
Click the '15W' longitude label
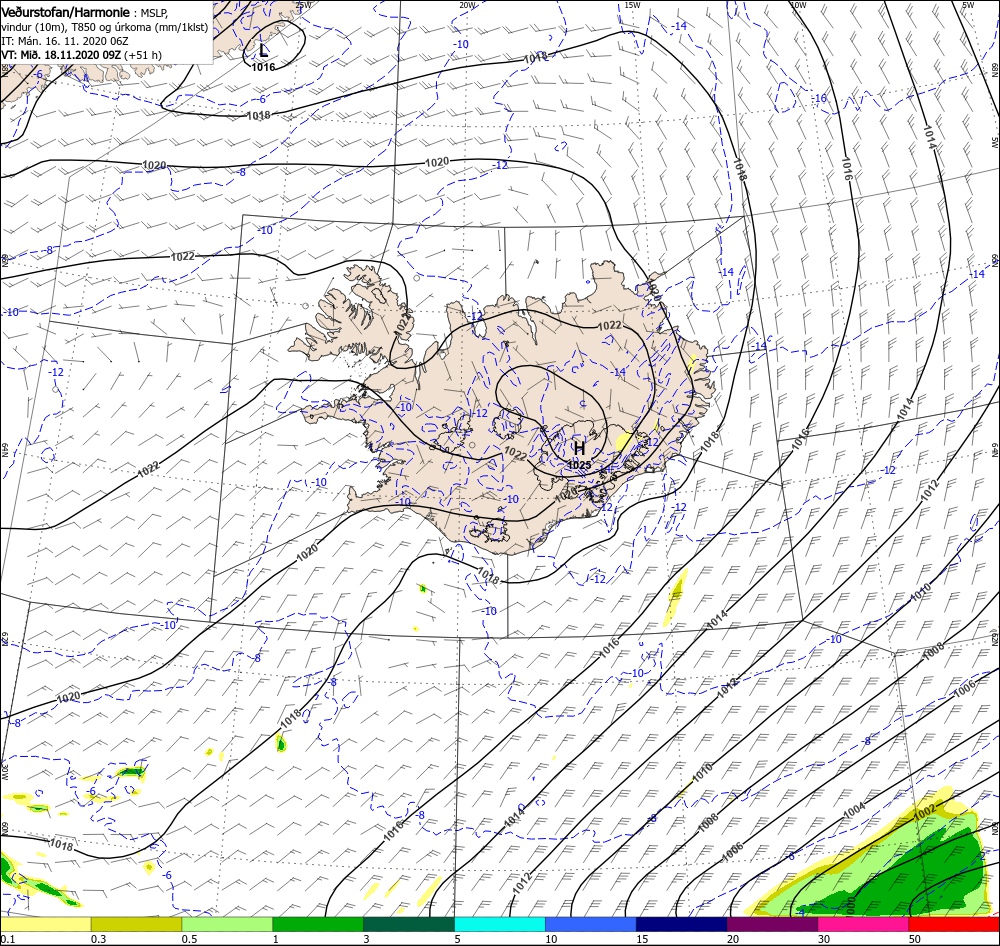pos(632,5)
